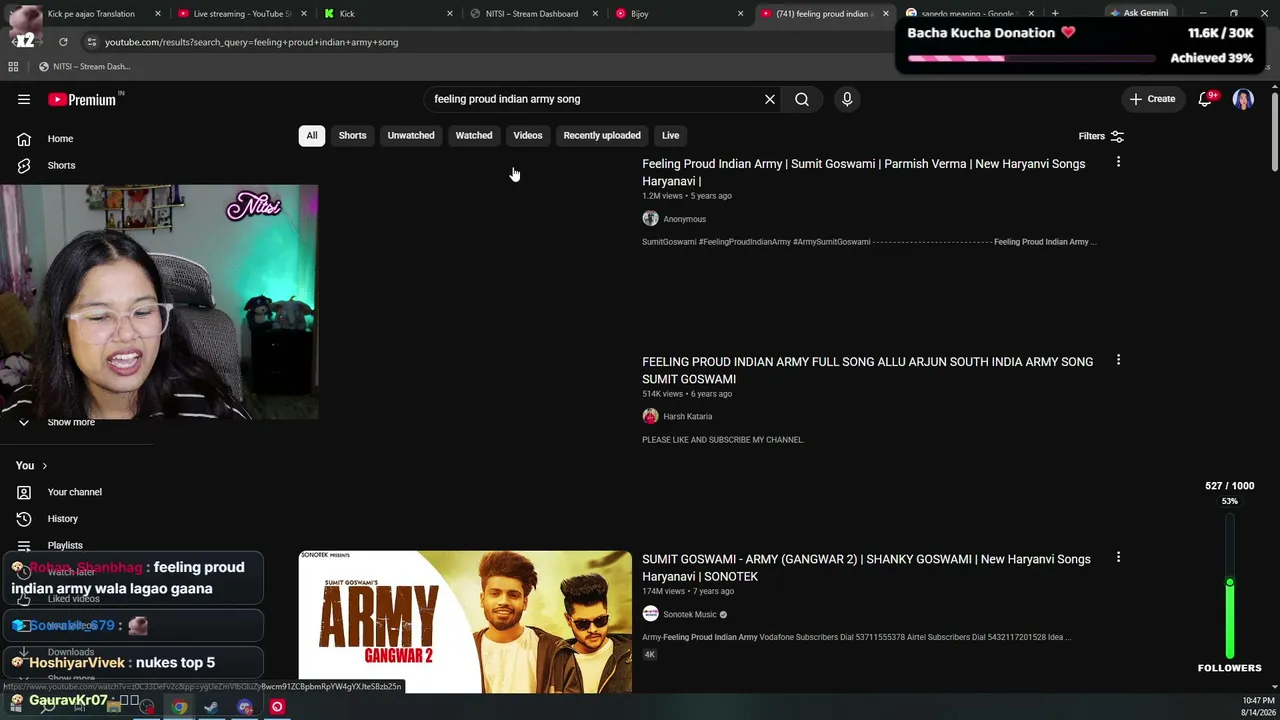Open the YouTube guide hamburger menu
The image size is (1280, 720).
[24, 99]
